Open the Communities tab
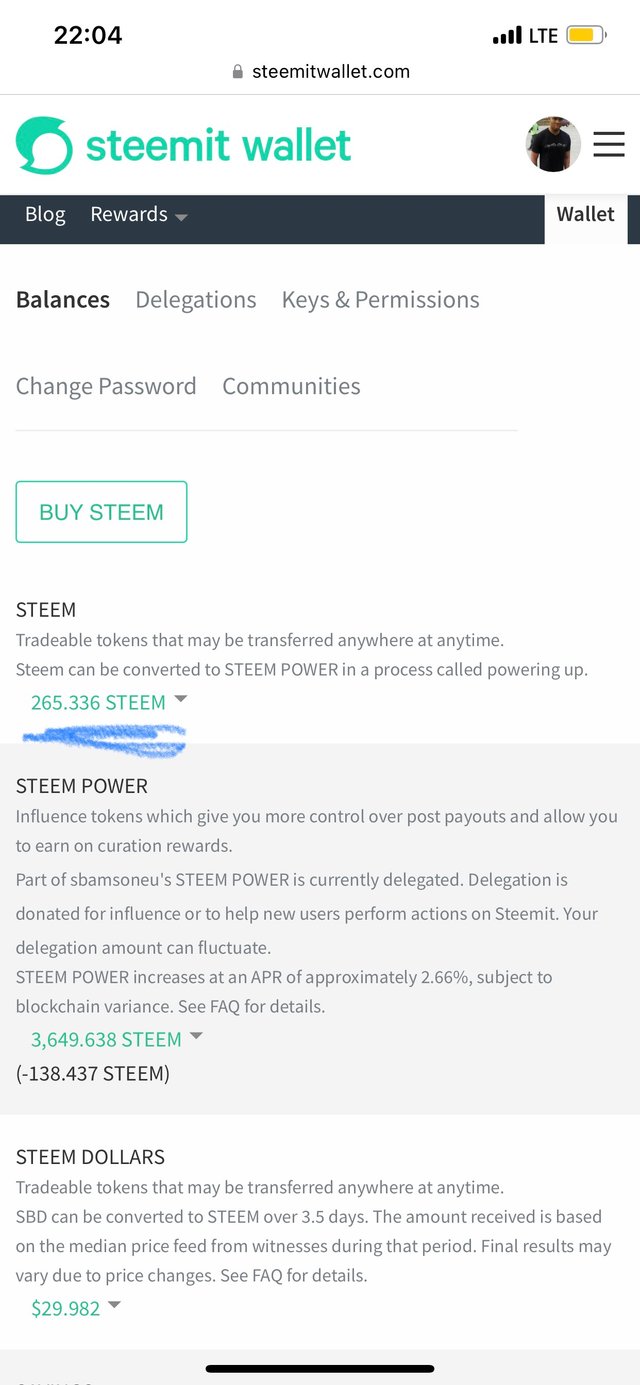640x1385 pixels. 291,387
